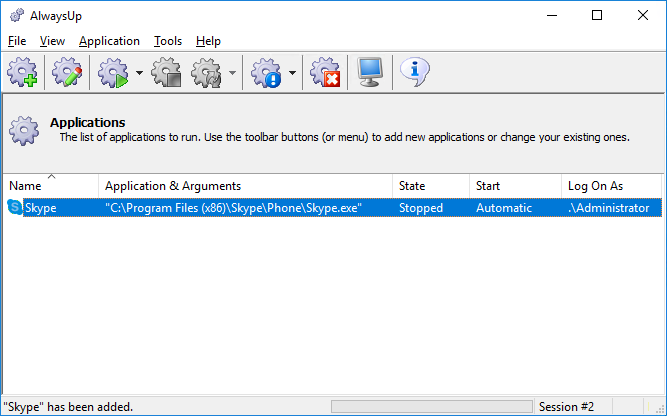Maximize the AlwaysUp window
The height and width of the screenshot is (416, 667).
click(x=597, y=15)
